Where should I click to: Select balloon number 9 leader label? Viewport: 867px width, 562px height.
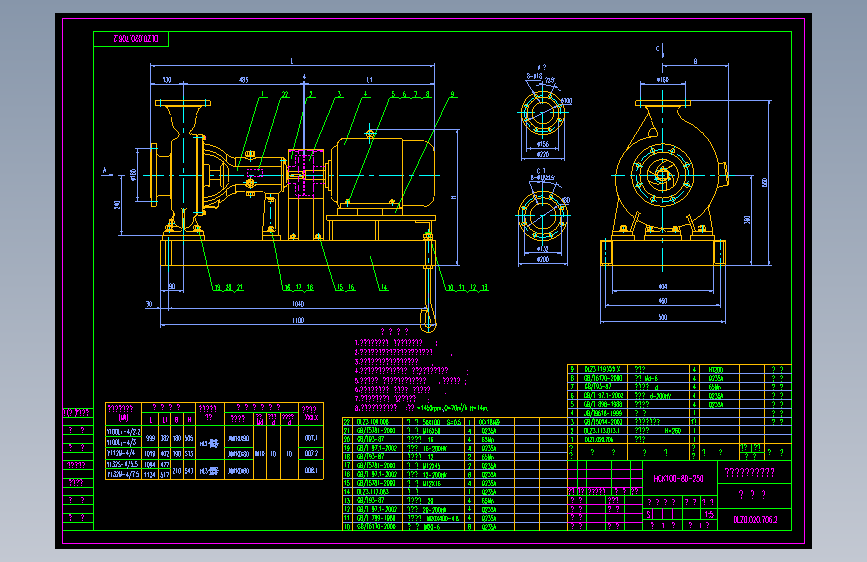point(453,95)
